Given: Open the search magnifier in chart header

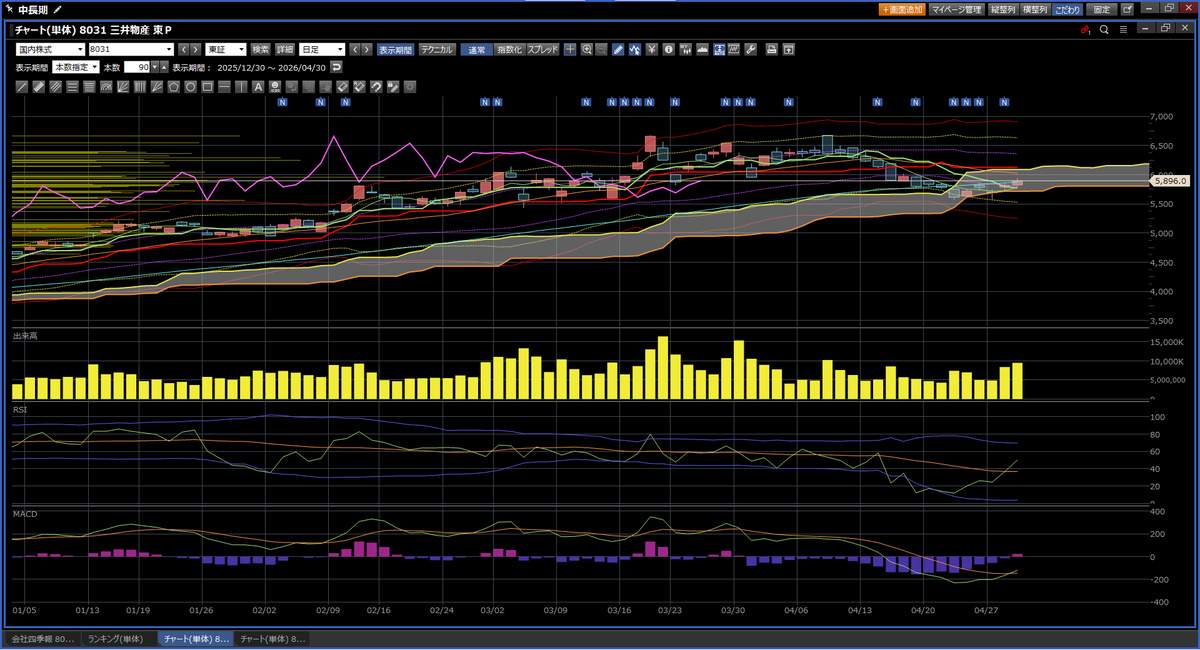Looking at the screenshot, I should 1104,30.
